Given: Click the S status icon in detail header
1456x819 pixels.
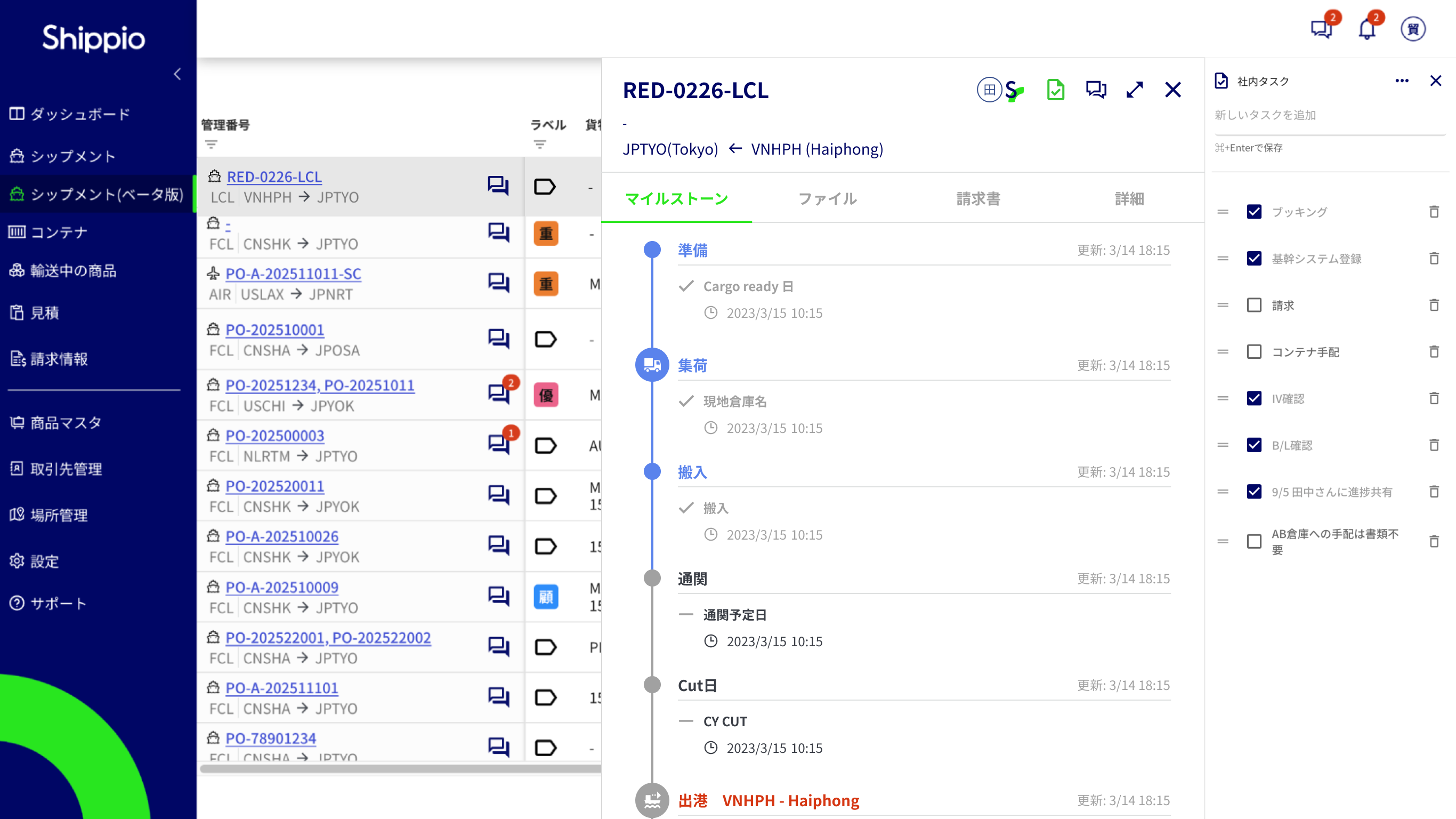Looking at the screenshot, I should pyautogui.click(x=1015, y=91).
